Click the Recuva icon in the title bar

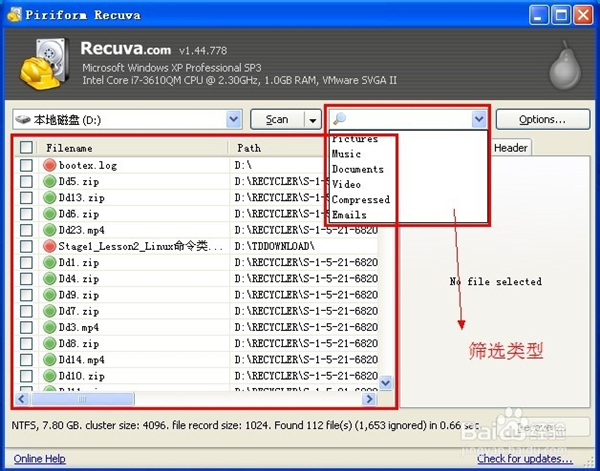pyautogui.click(x=14, y=15)
